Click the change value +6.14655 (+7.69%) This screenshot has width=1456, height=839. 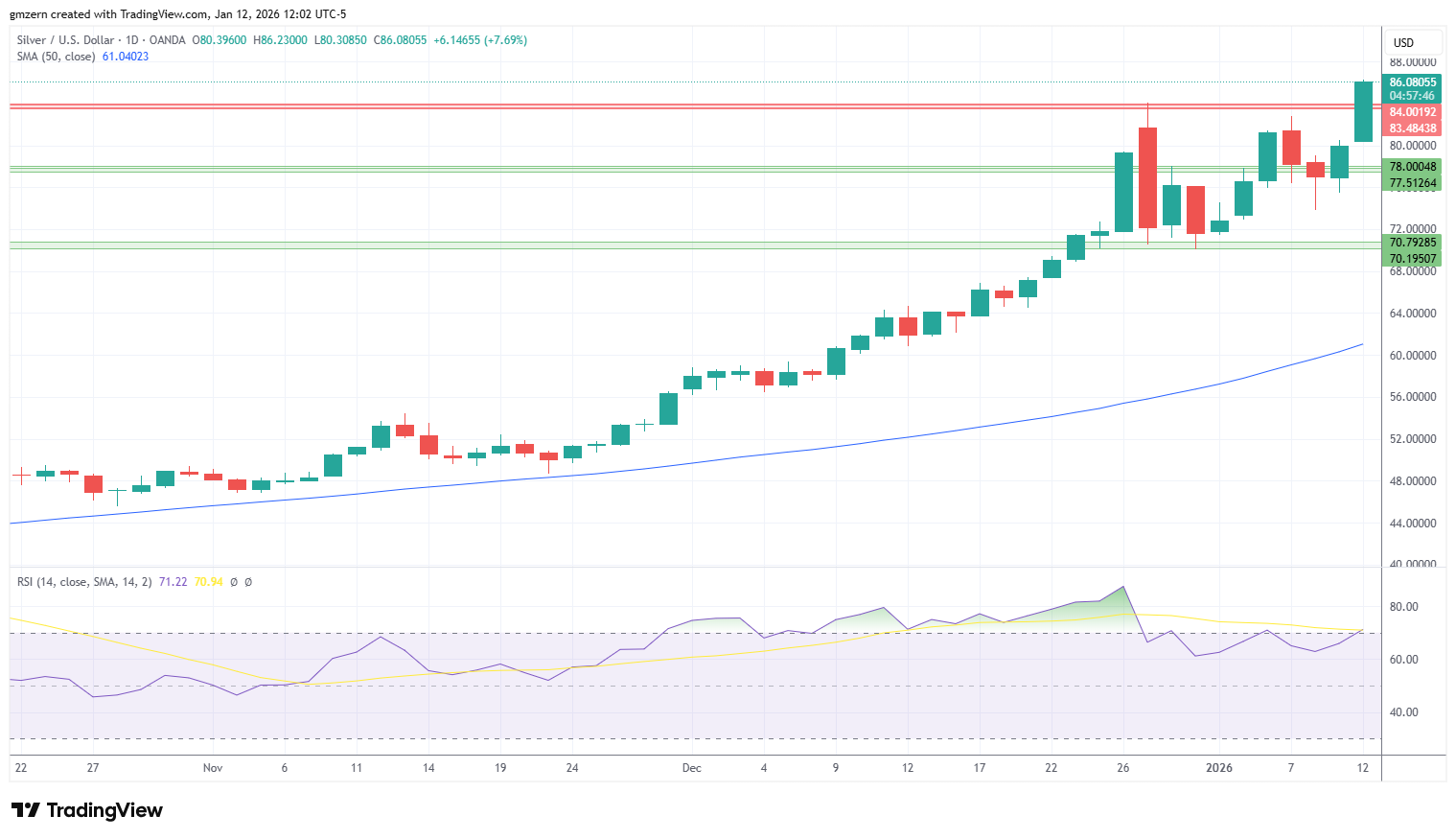480,40
